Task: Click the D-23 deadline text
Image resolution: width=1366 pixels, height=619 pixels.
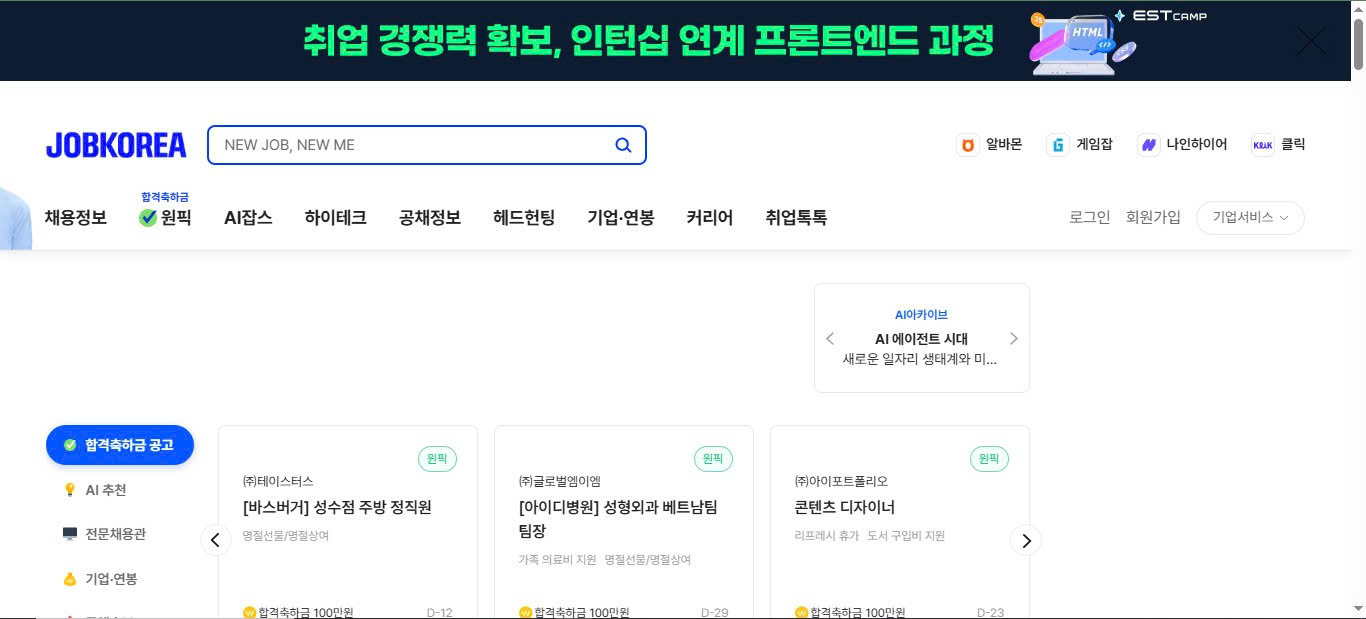Action: (991, 612)
